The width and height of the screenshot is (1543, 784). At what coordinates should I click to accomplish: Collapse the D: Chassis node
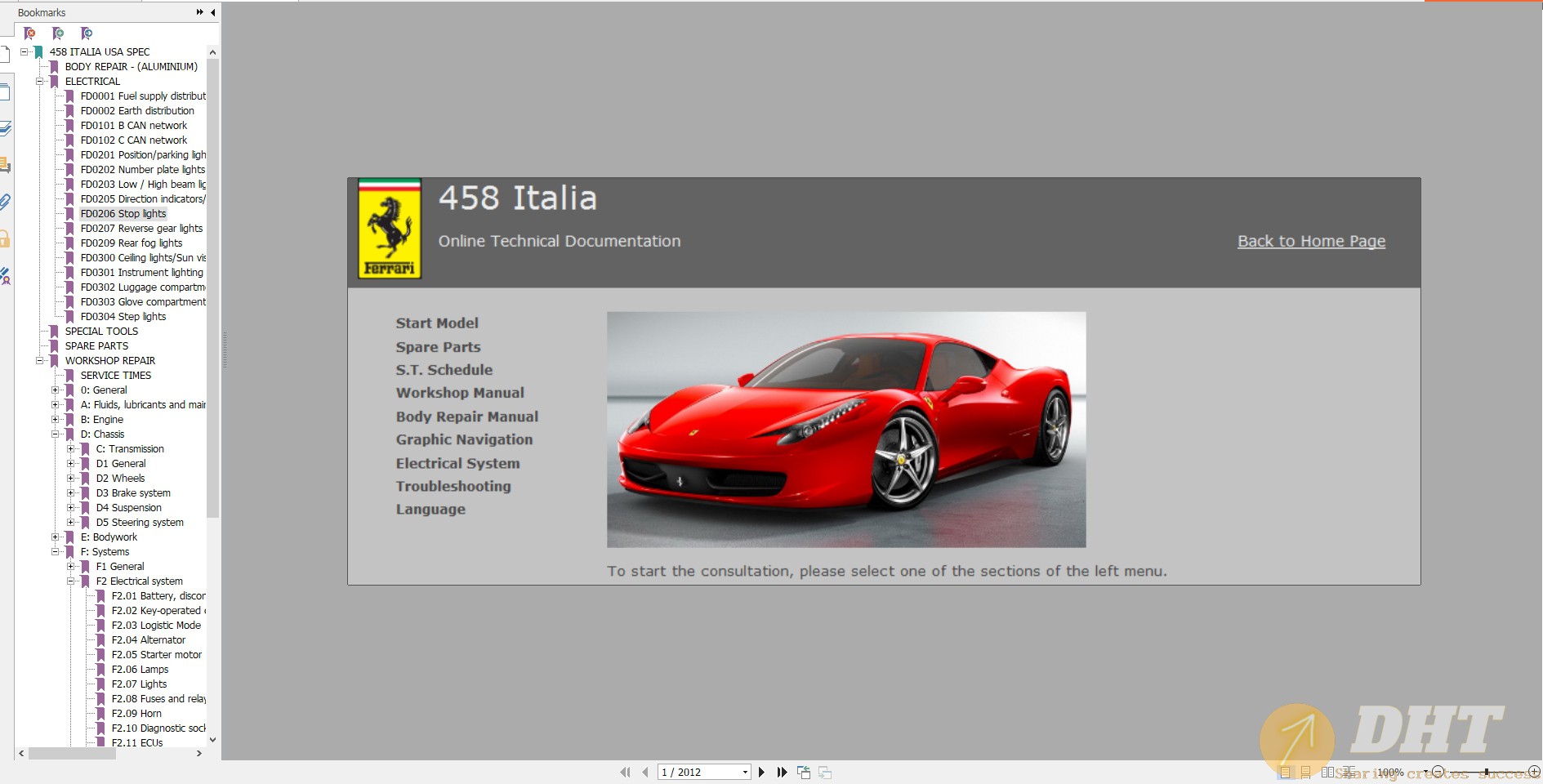pos(55,434)
